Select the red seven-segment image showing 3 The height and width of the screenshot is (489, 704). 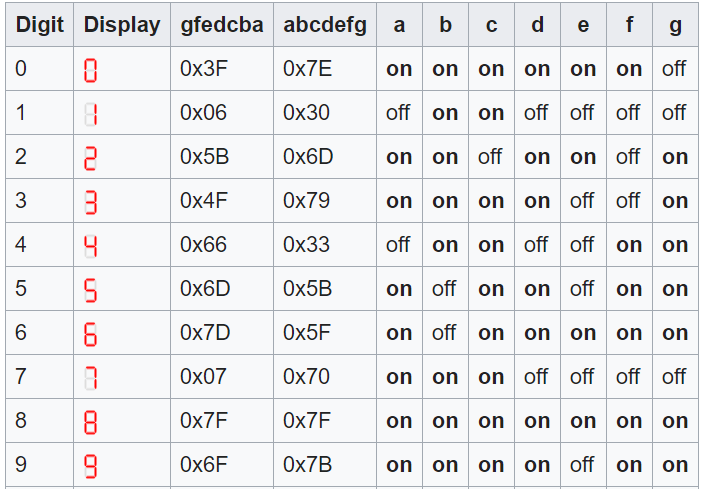(x=91, y=202)
